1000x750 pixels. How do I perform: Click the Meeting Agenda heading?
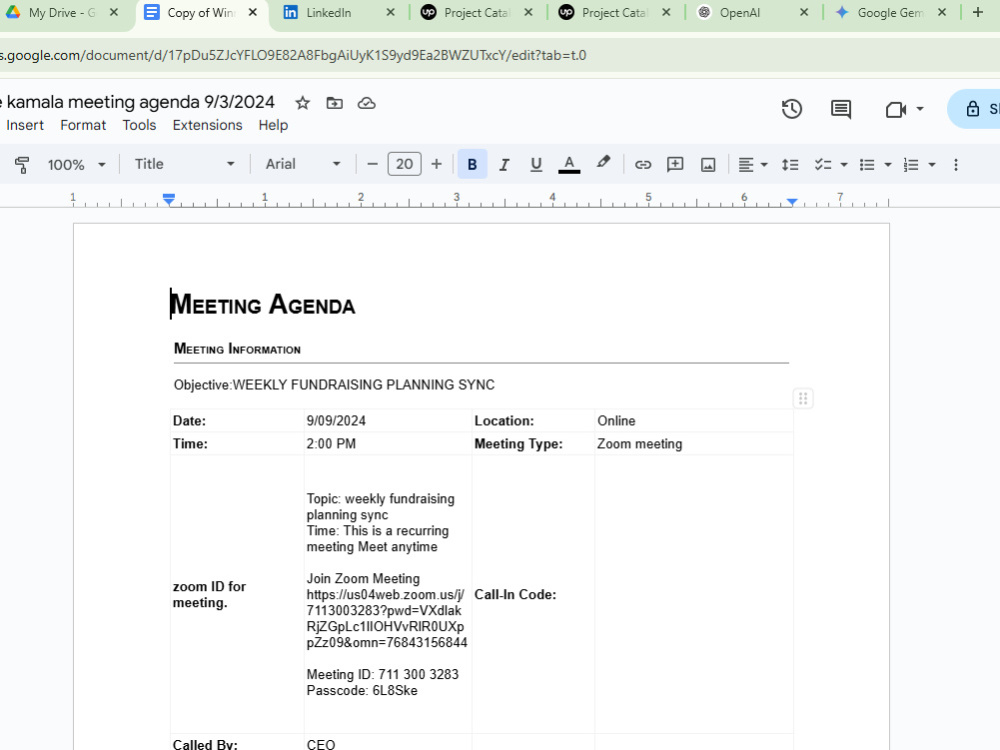coord(262,304)
